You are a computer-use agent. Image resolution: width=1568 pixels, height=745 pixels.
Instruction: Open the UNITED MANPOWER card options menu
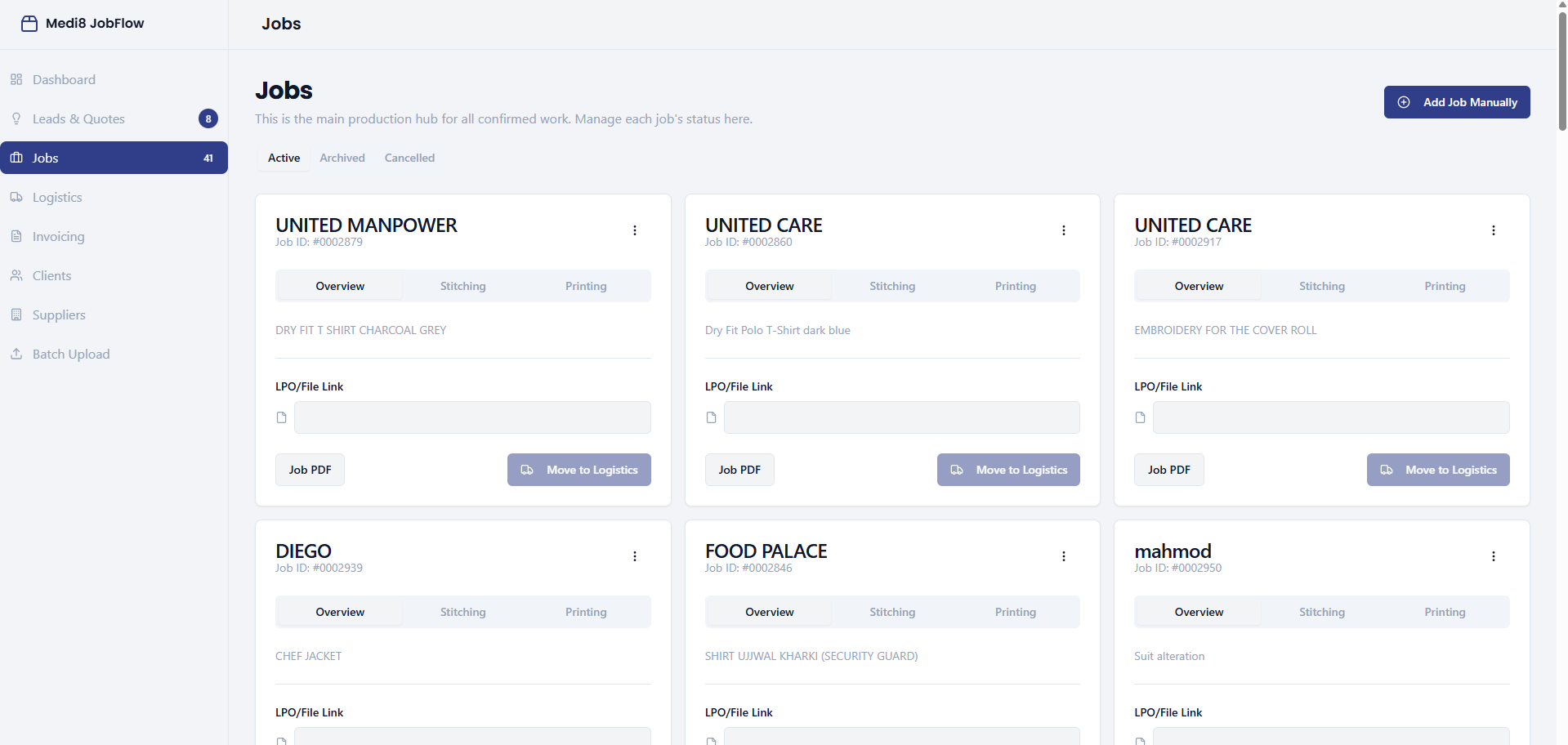pos(635,230)
